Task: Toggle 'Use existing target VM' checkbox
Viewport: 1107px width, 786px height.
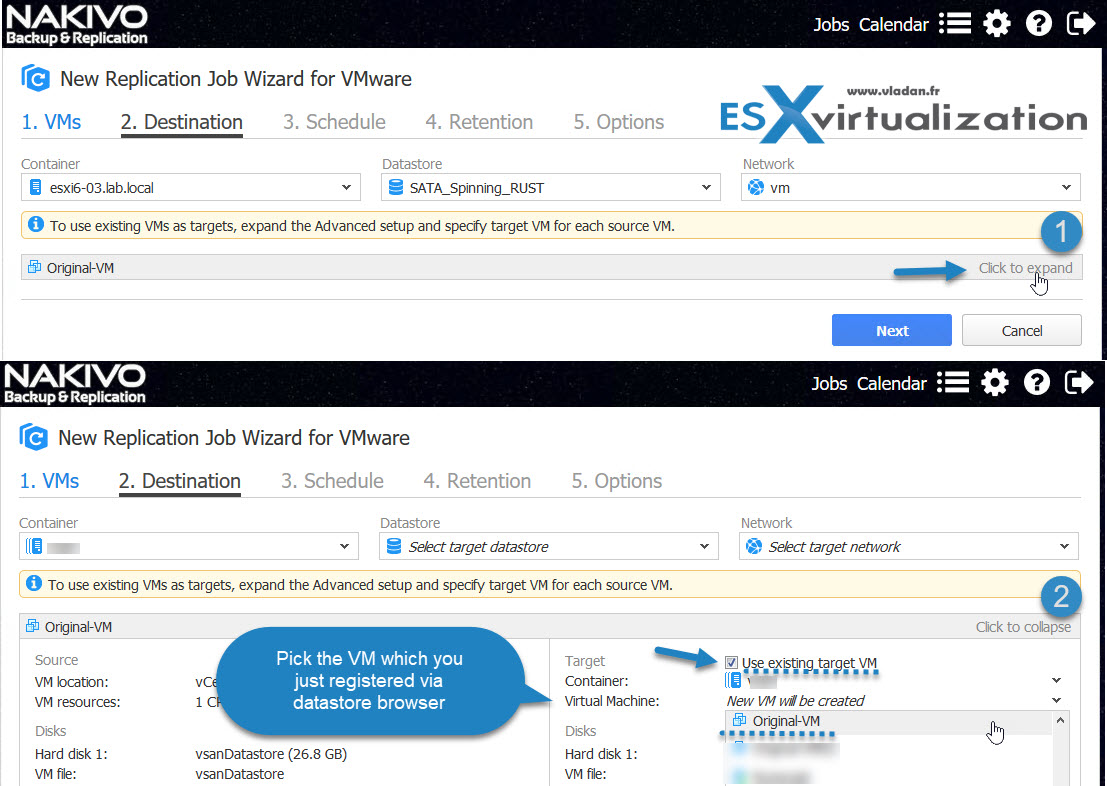Action: [x=731, y=662]
